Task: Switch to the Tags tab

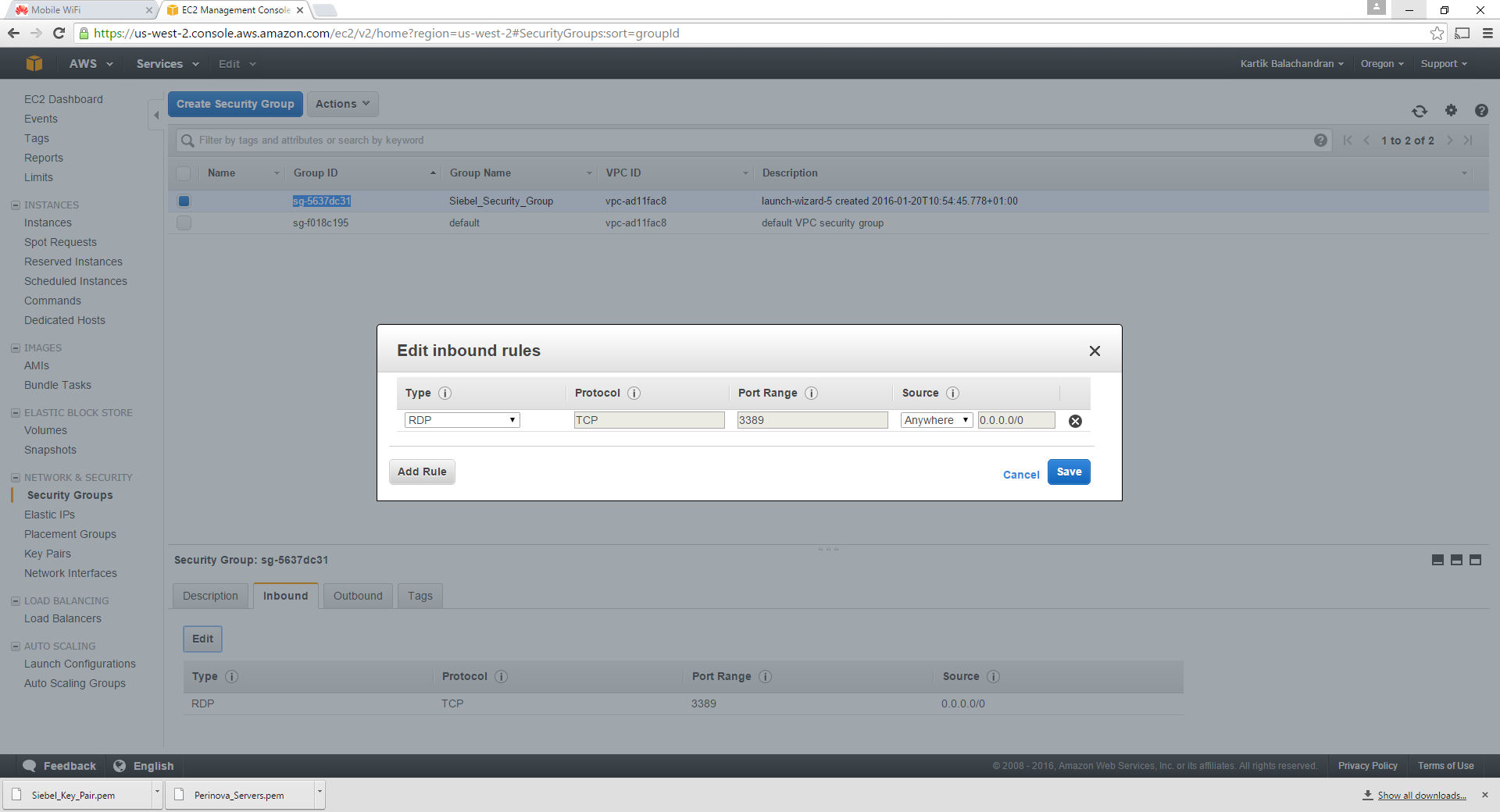Action: click(420, 596)
